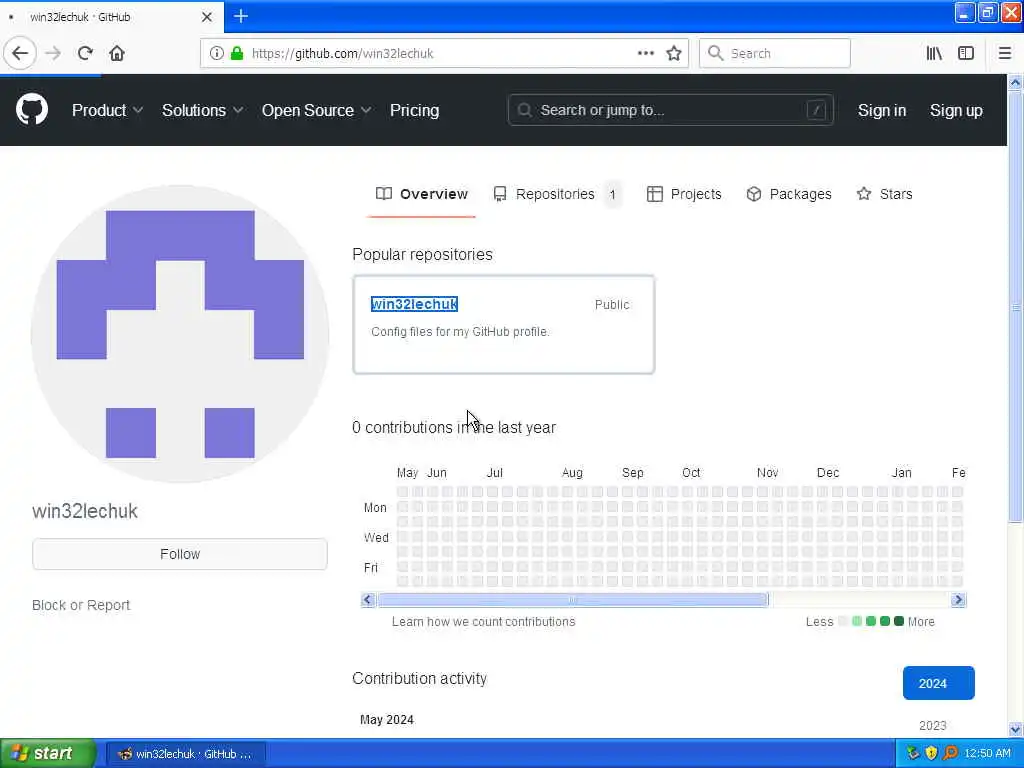
Task: Expand the Solutions dropdown menu
Action: point(202,110)
